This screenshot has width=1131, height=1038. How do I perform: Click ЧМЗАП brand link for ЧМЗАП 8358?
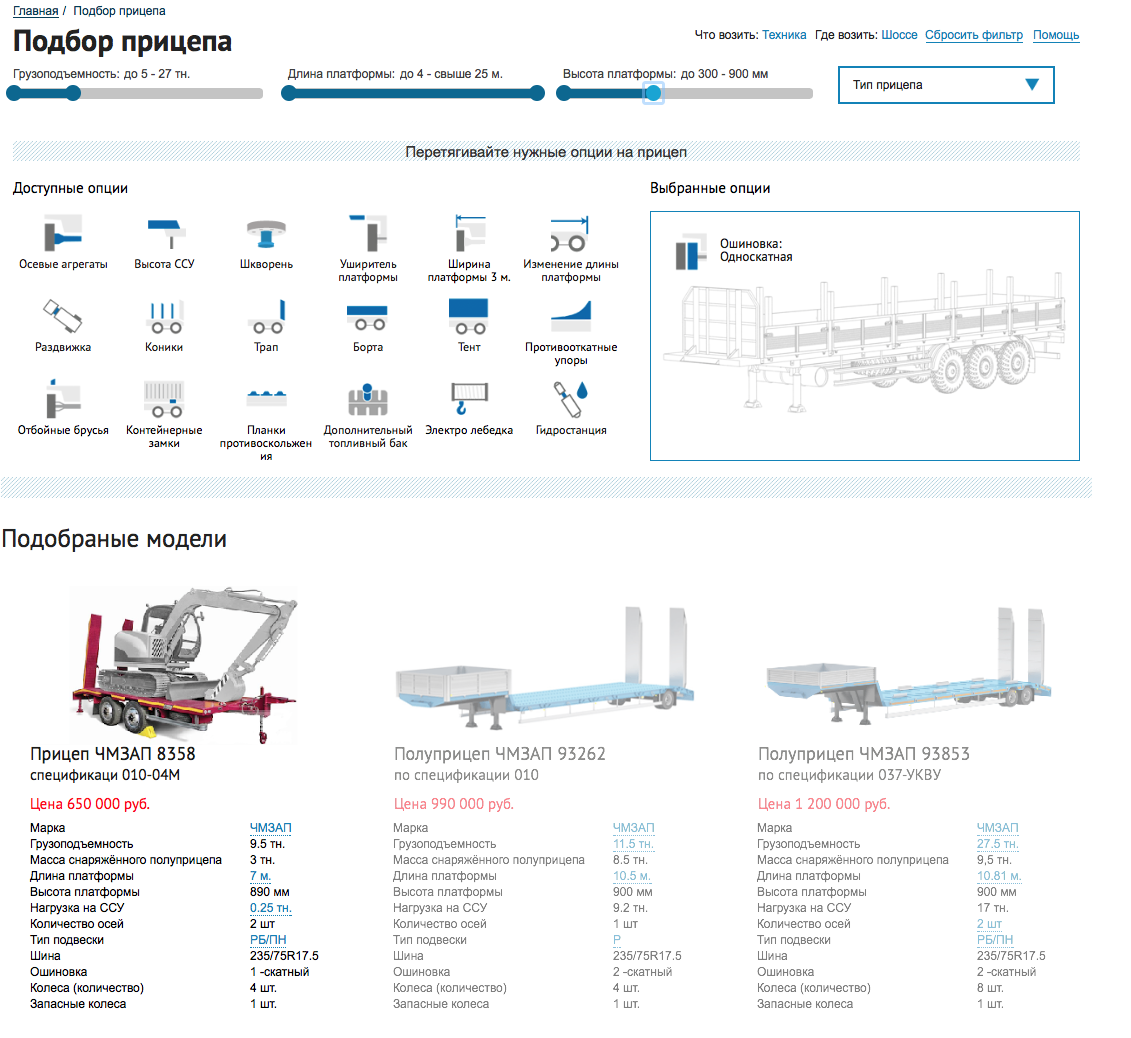coord(270,827)
